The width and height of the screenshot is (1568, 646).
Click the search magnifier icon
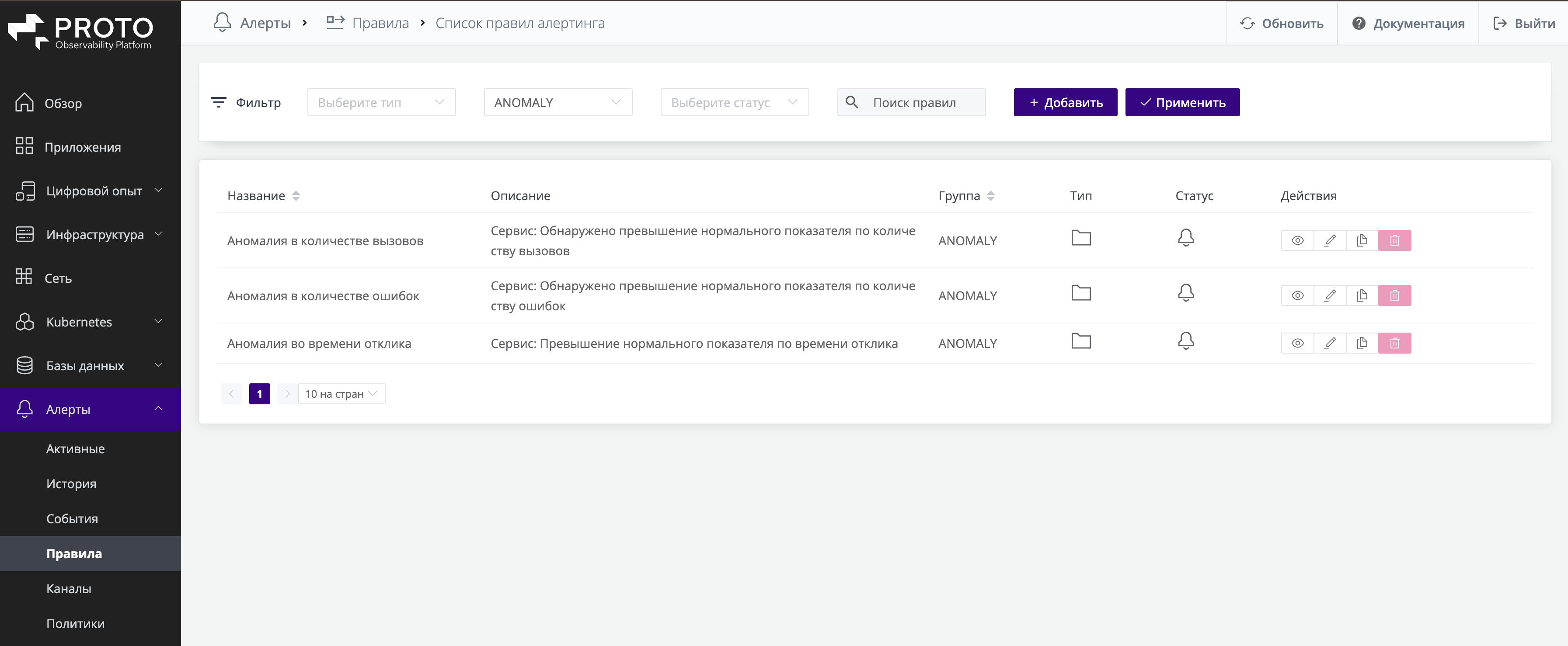click(x=852, y=102)
